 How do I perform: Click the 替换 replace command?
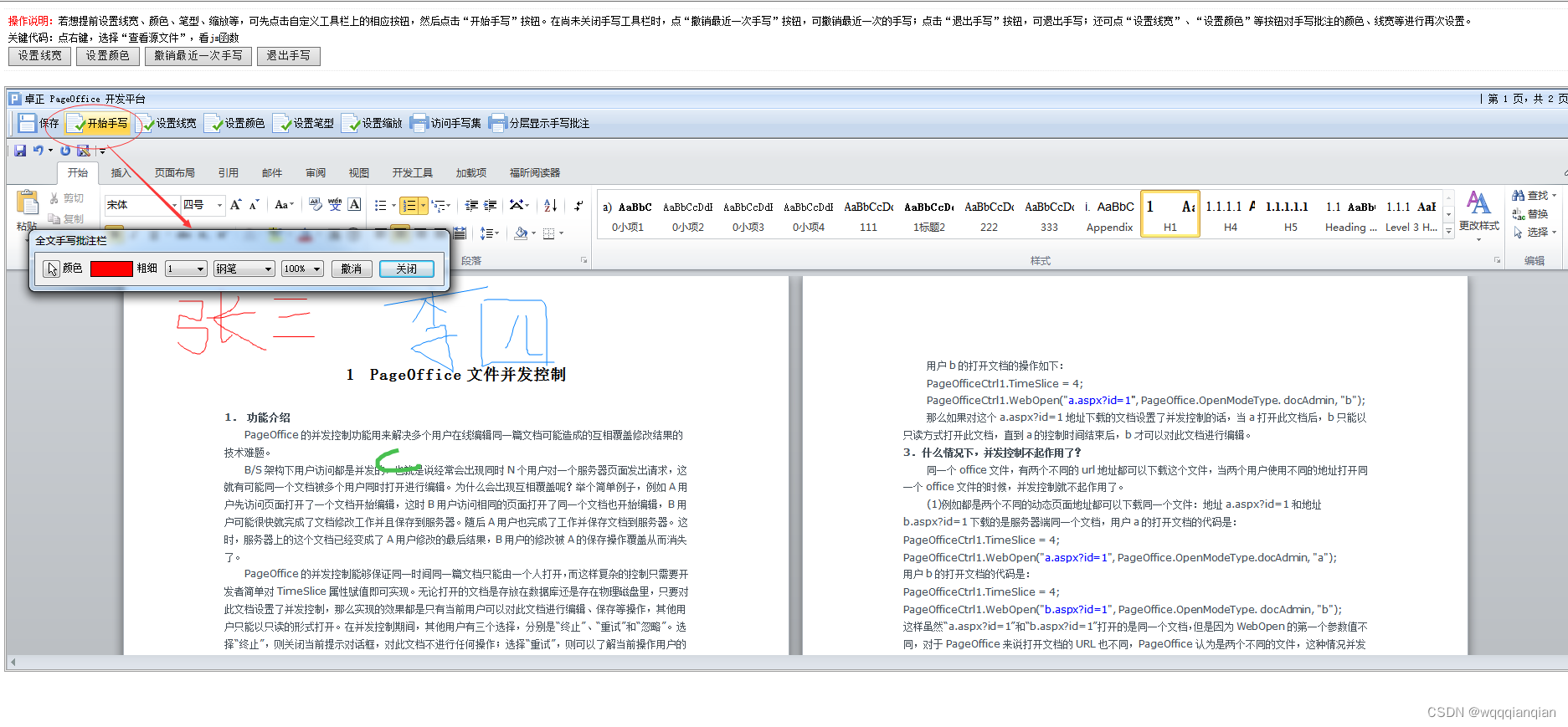tap(1530, 214)
